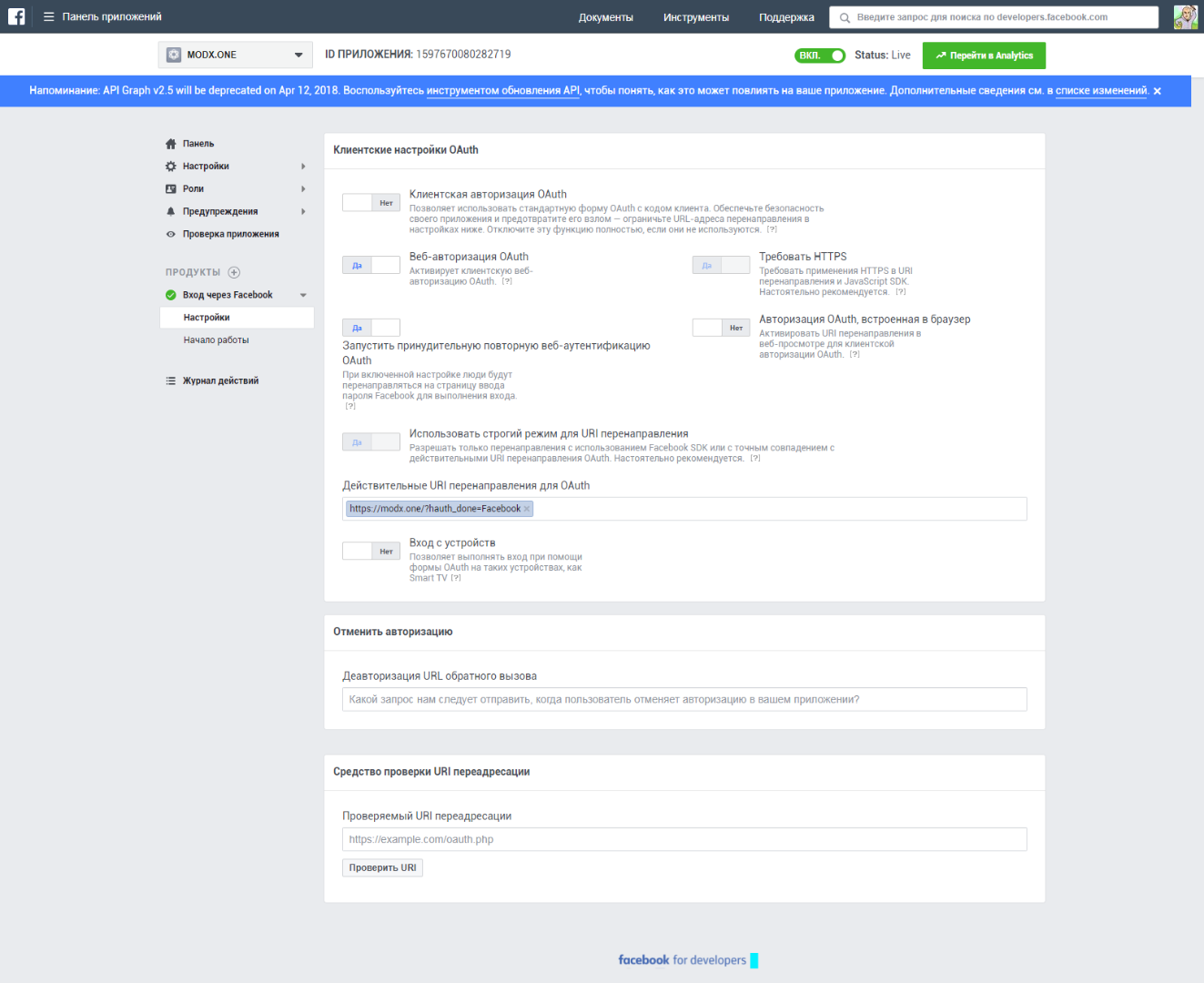Click Перейти в Analytics button
Screen dimensions: 1204x983
(x=984, y=56)
